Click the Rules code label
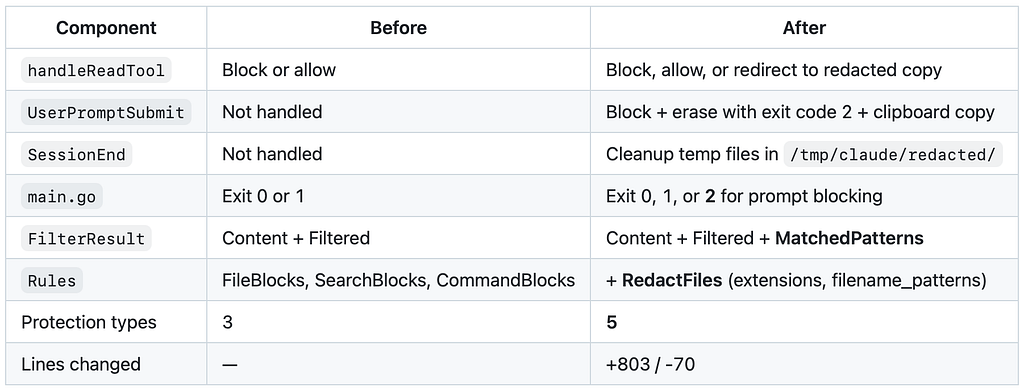Viewport: 1024px width, 391px height. pyautogui.click(x=52, y=281)
